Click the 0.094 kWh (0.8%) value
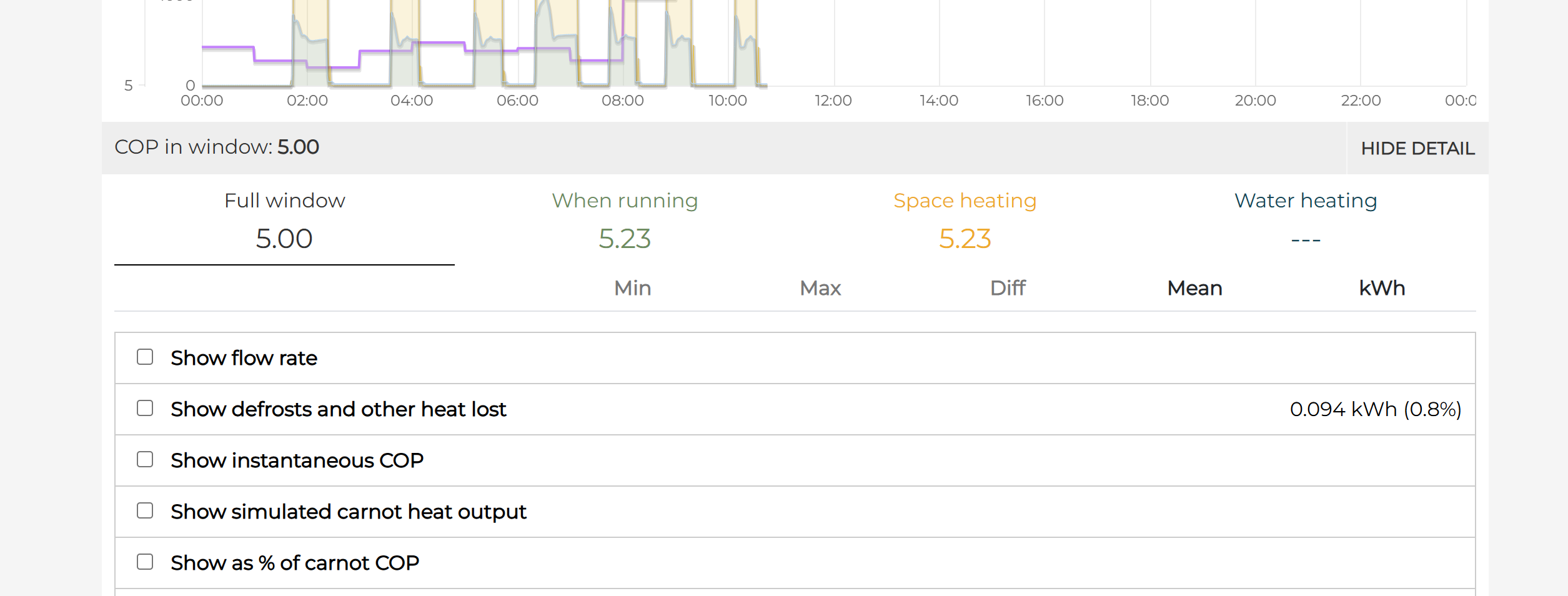Viewport: 1568px width, 596px height. 1376,409
